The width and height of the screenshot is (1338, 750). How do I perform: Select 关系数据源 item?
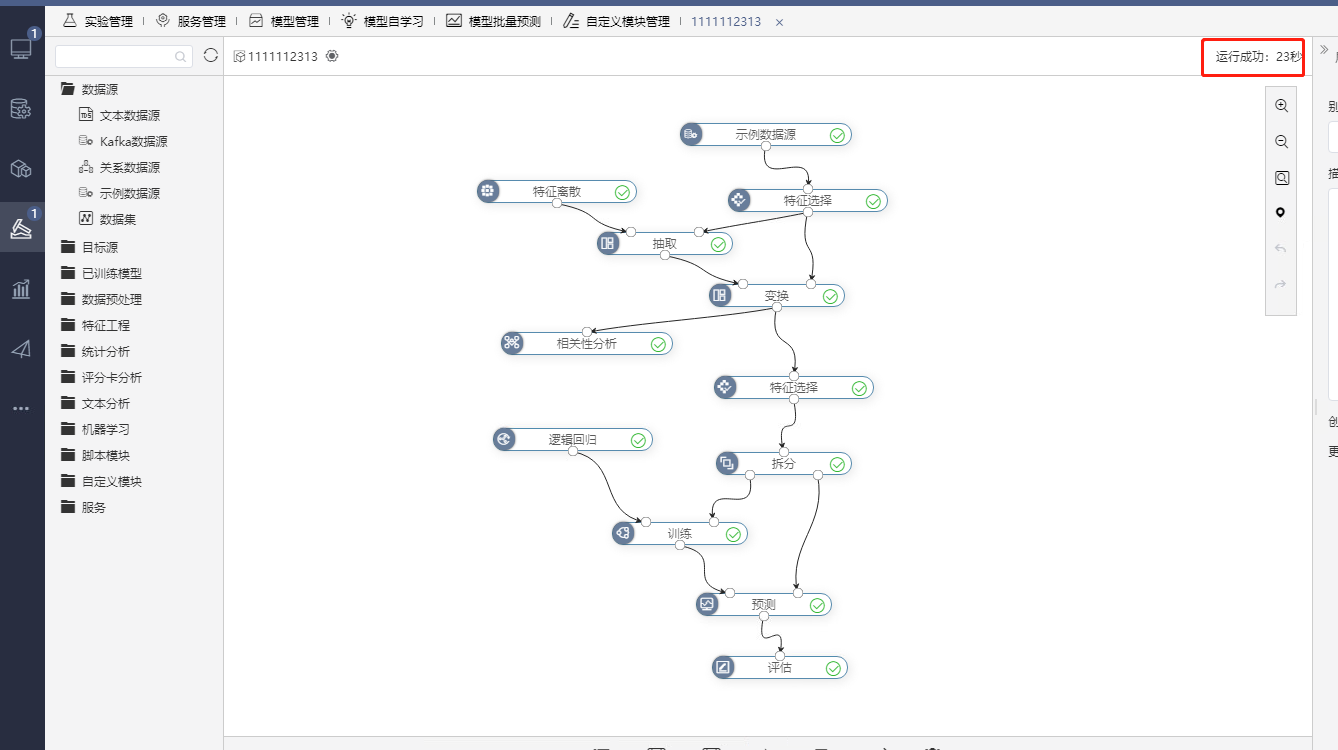point(120,167)
